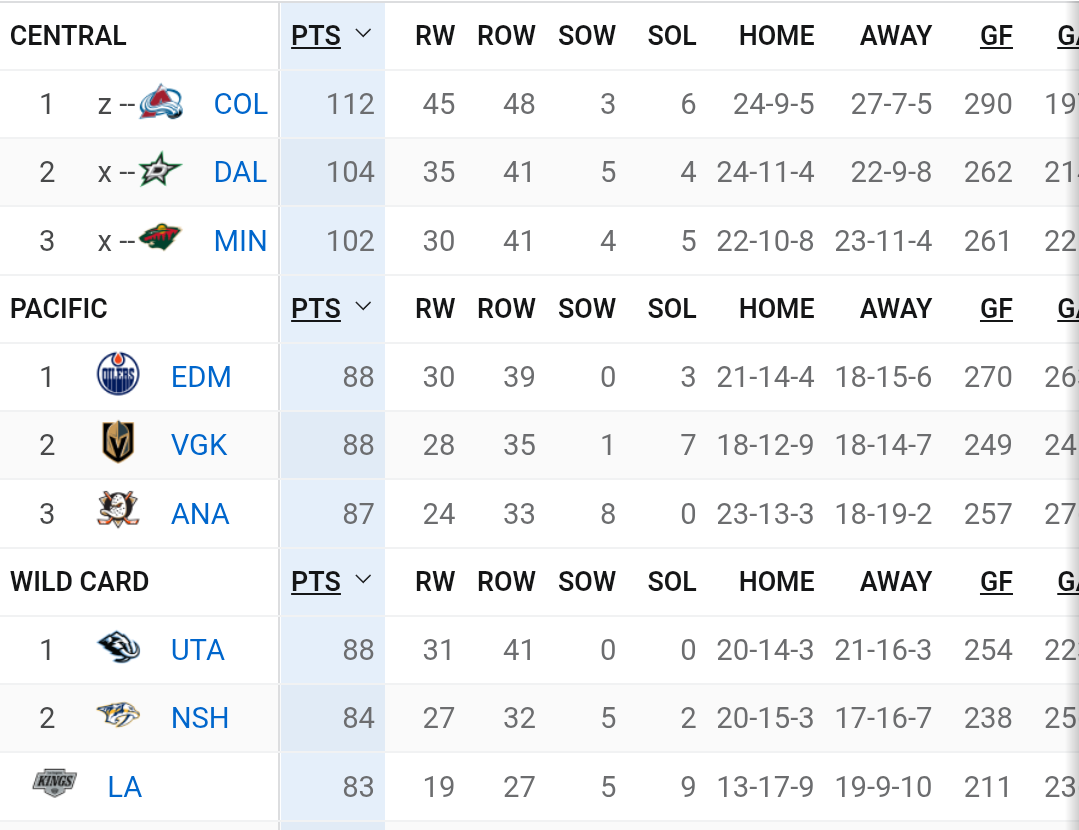The height and width of the screenshot is (830, 1079).
Task: Toggle PTS sort arrow in Pacific section
Action: tap(364, 307)
